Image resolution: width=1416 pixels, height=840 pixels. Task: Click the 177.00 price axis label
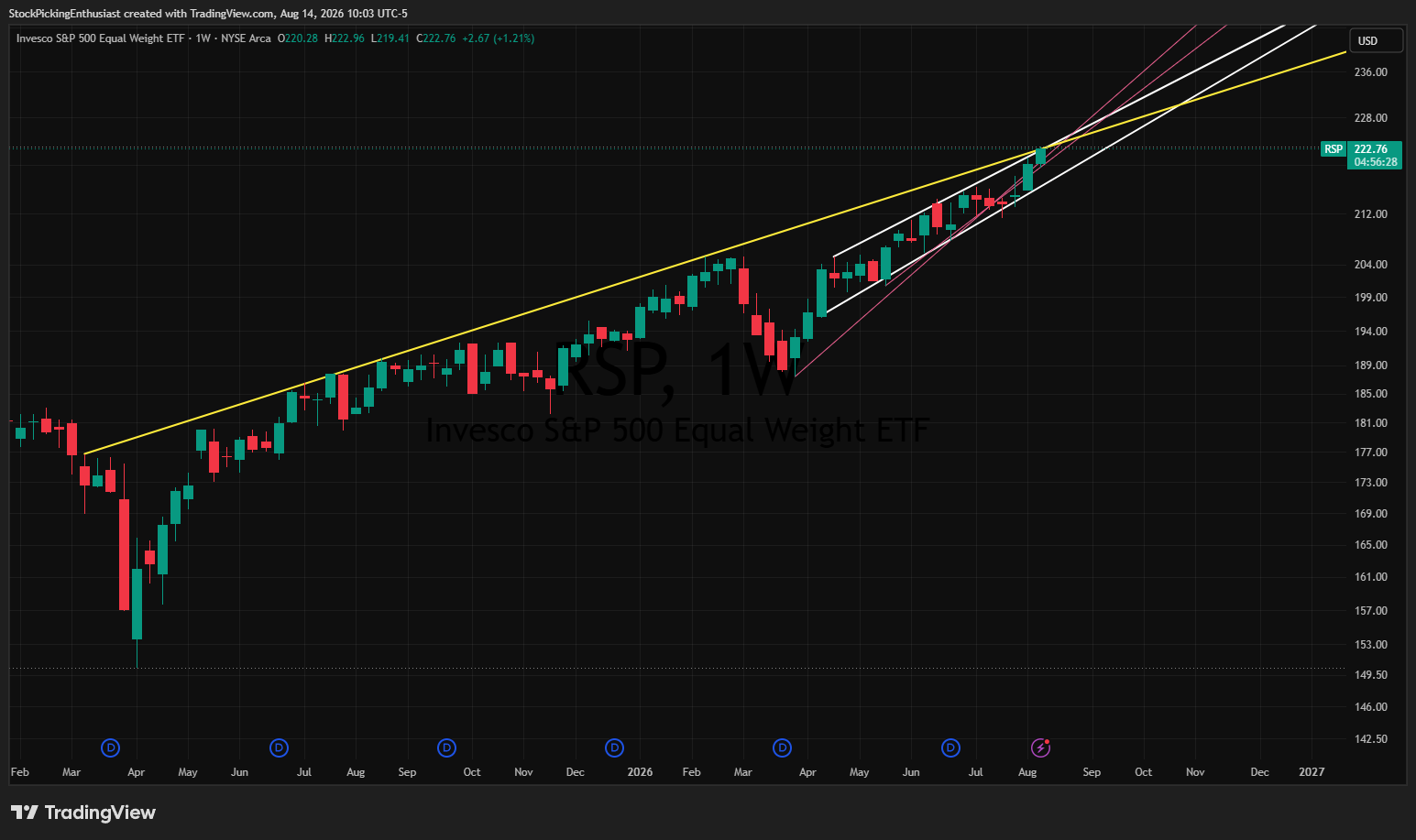1370,453
